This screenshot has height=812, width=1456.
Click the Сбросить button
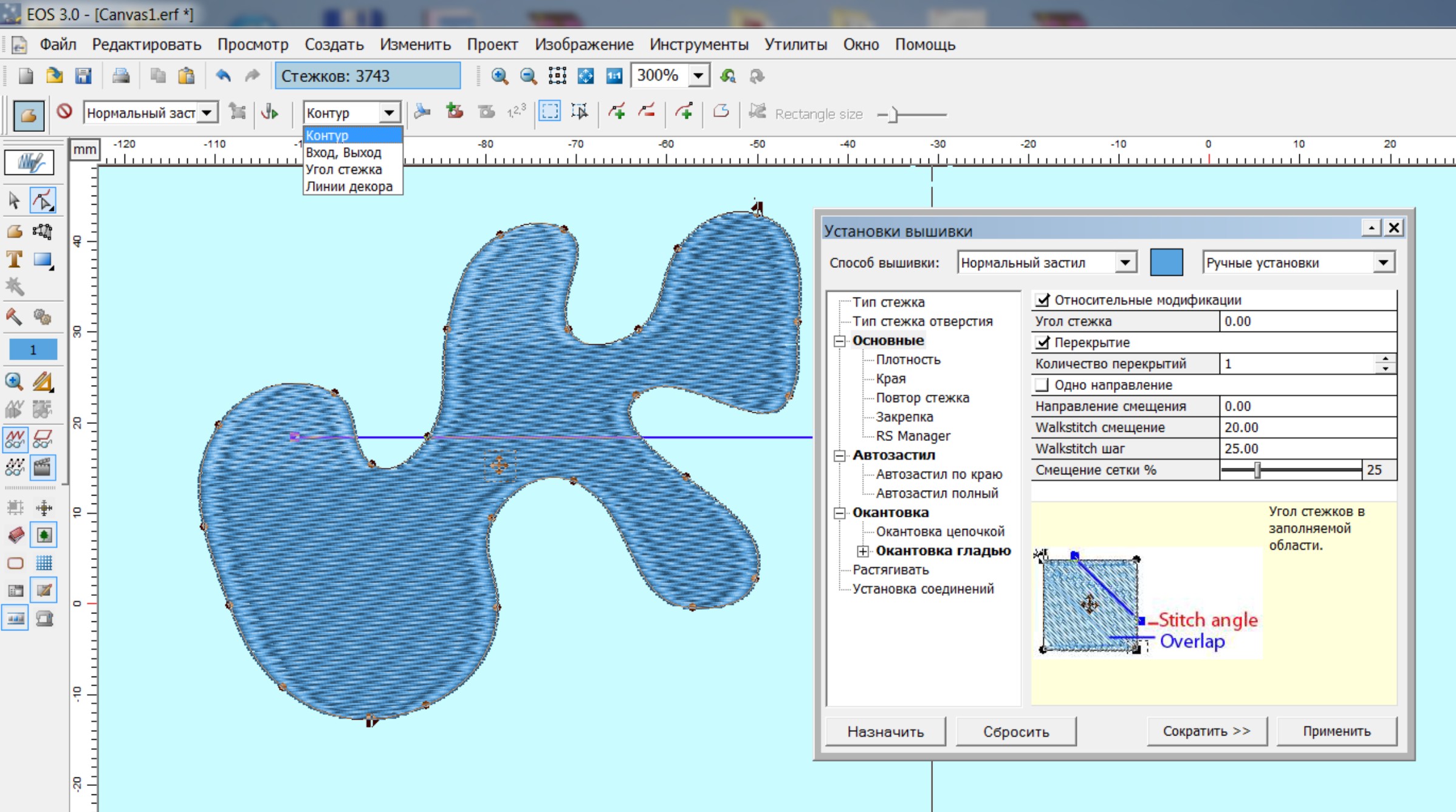[x=1015, y=731]
